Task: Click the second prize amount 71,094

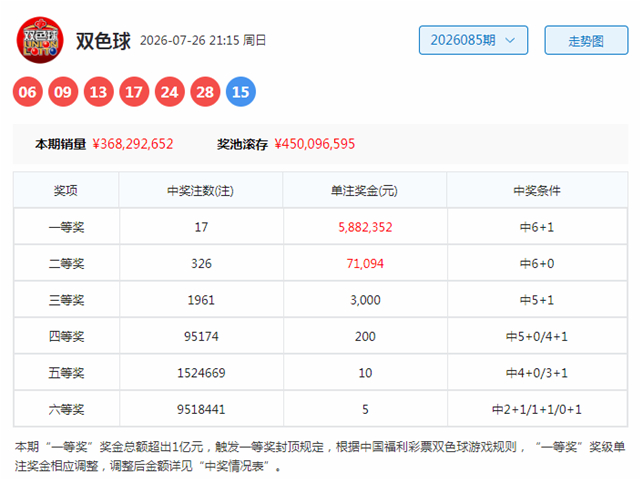Action: pyautogui.click(x=365, y=264)
